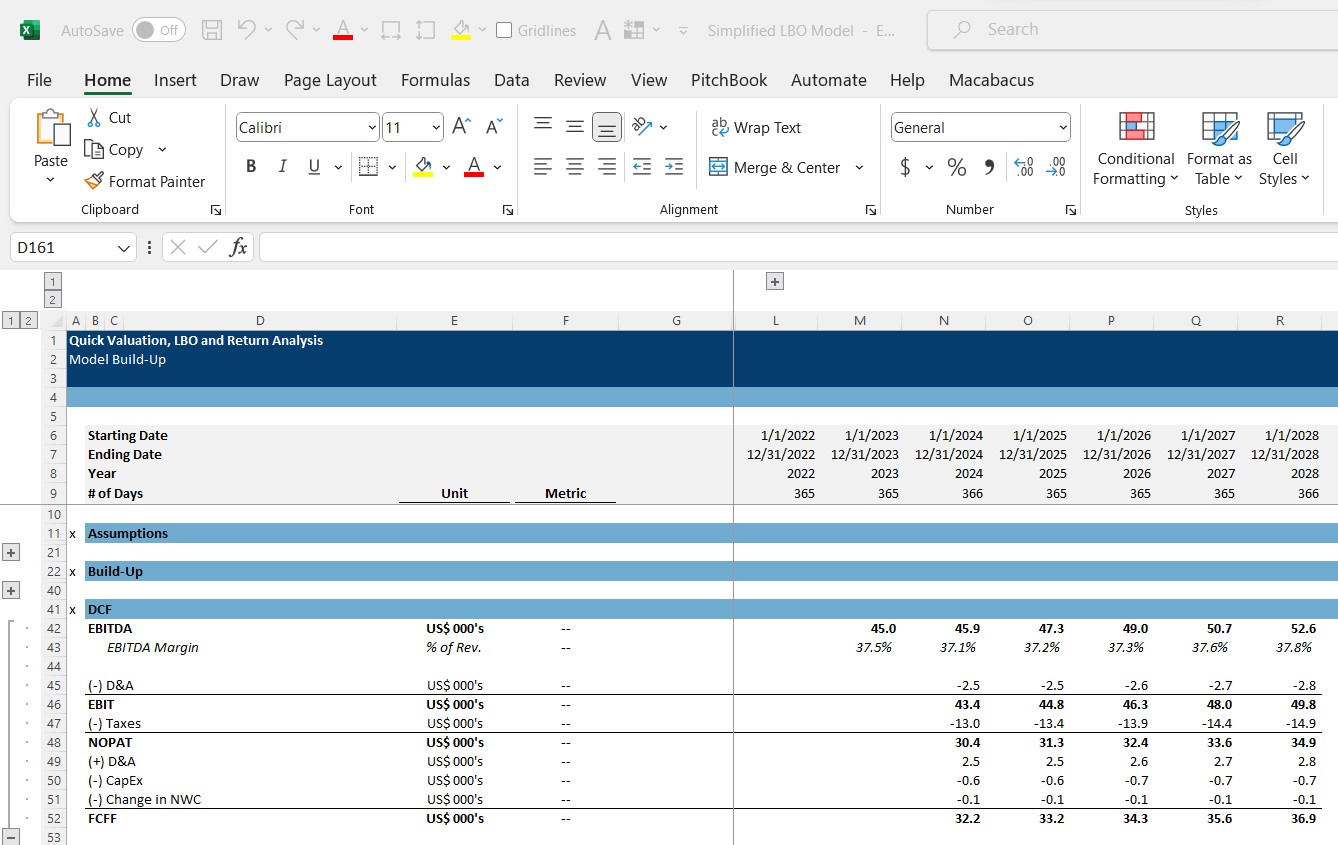1338x845 pixels.
Task: Toggle bold formatting
Action: pyautogui.click(x=251, y=165)
